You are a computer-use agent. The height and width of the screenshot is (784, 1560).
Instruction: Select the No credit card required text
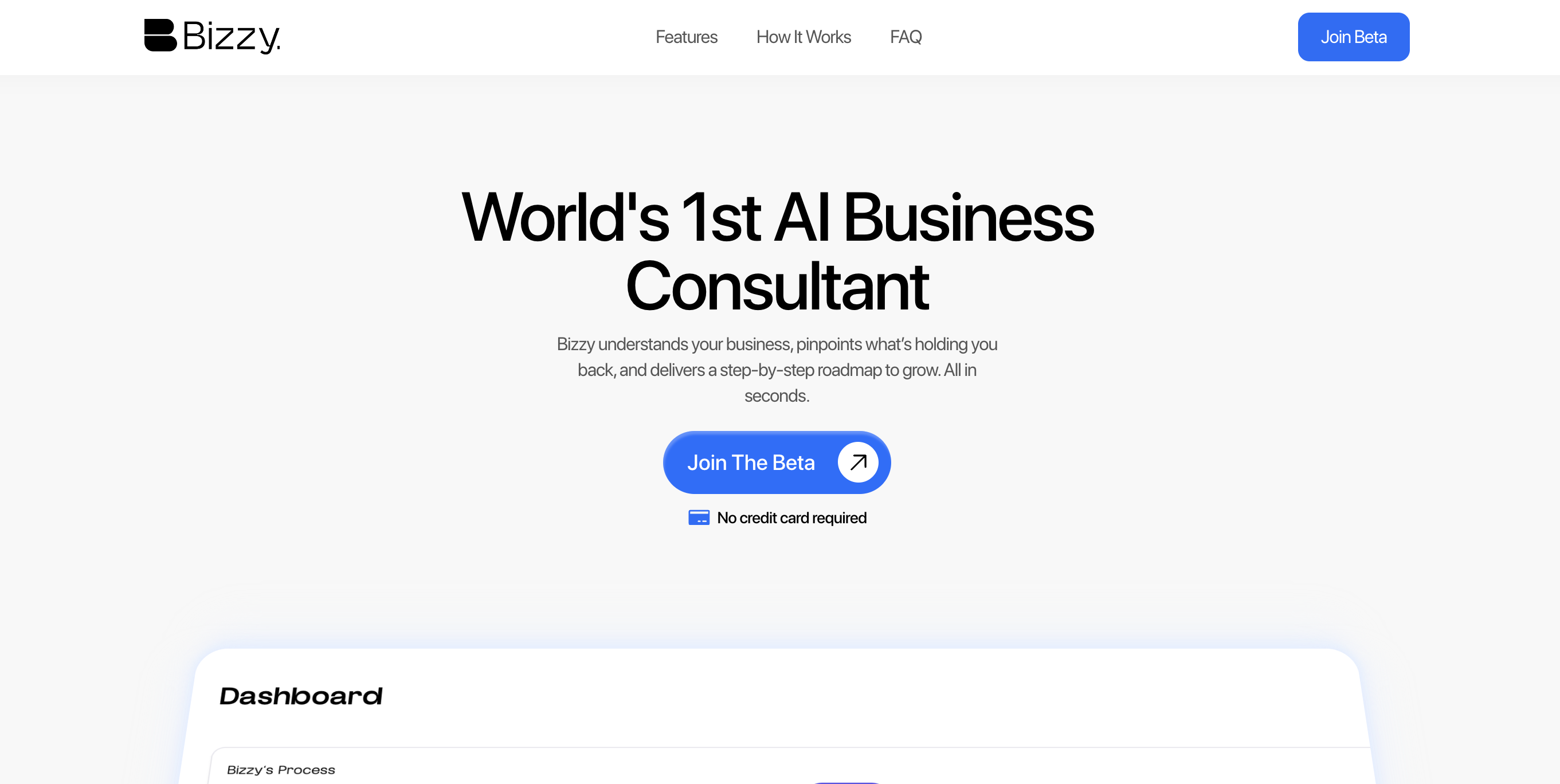coord(791,518)
